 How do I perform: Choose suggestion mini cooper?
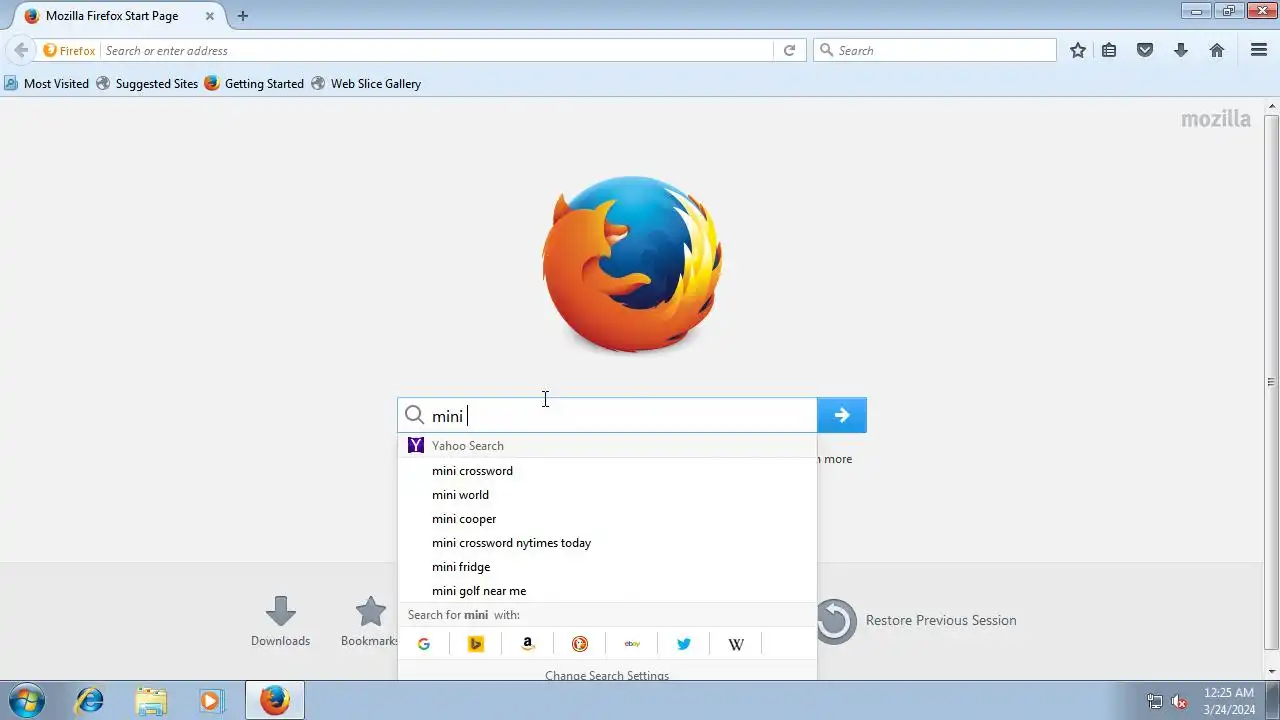pyautogui.click(x=607, y=519)
